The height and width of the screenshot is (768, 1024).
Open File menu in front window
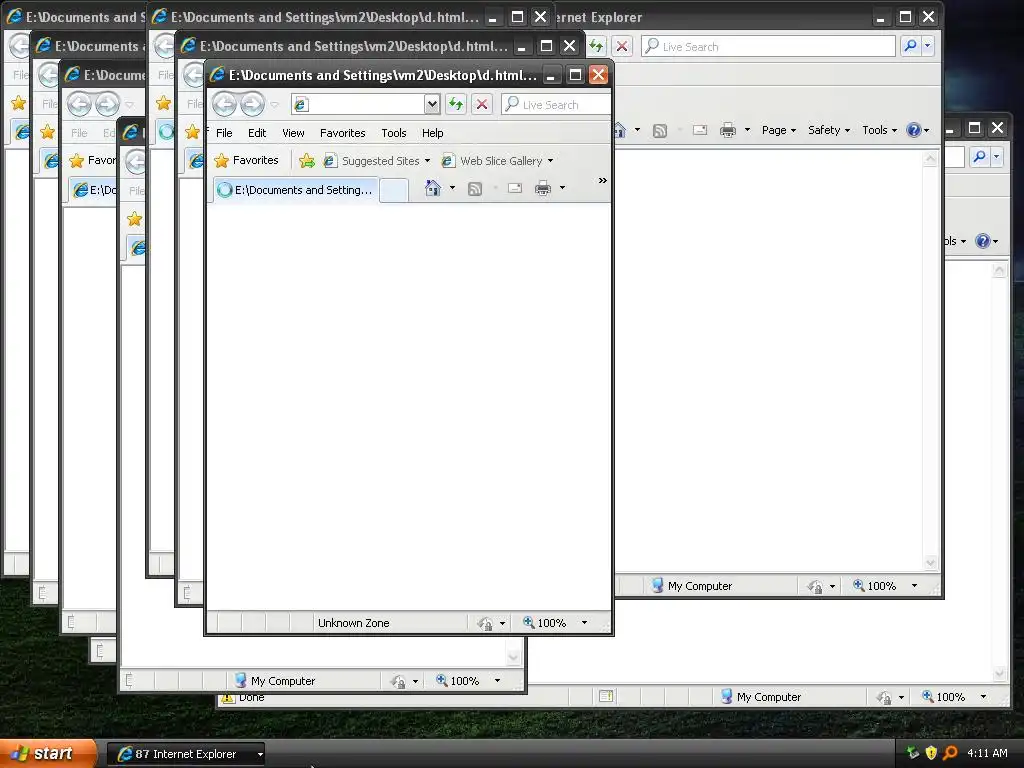pos(224,133)
